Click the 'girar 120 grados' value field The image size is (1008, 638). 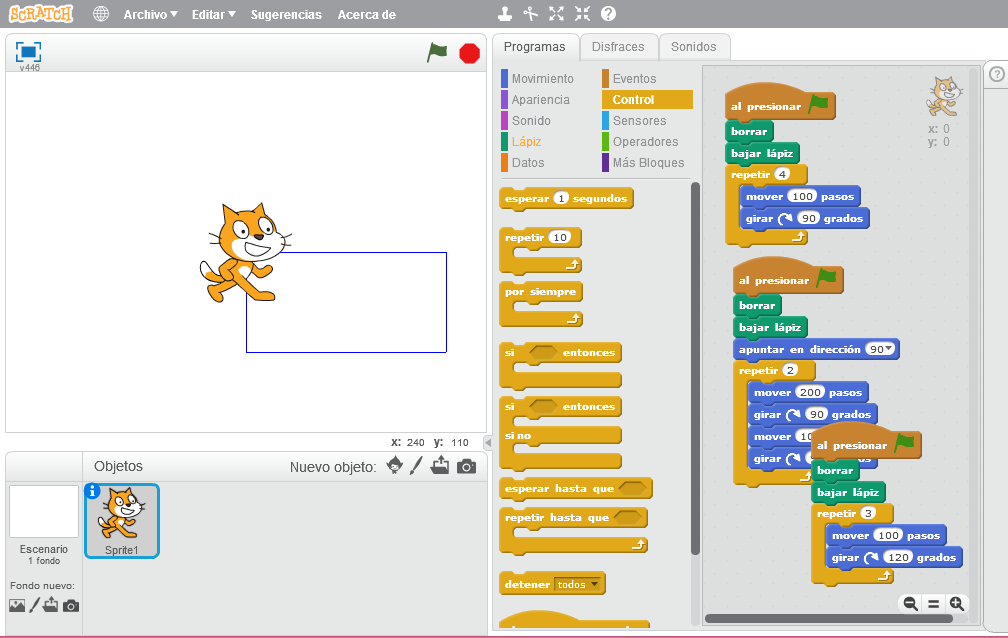click(x=898, y=558)
